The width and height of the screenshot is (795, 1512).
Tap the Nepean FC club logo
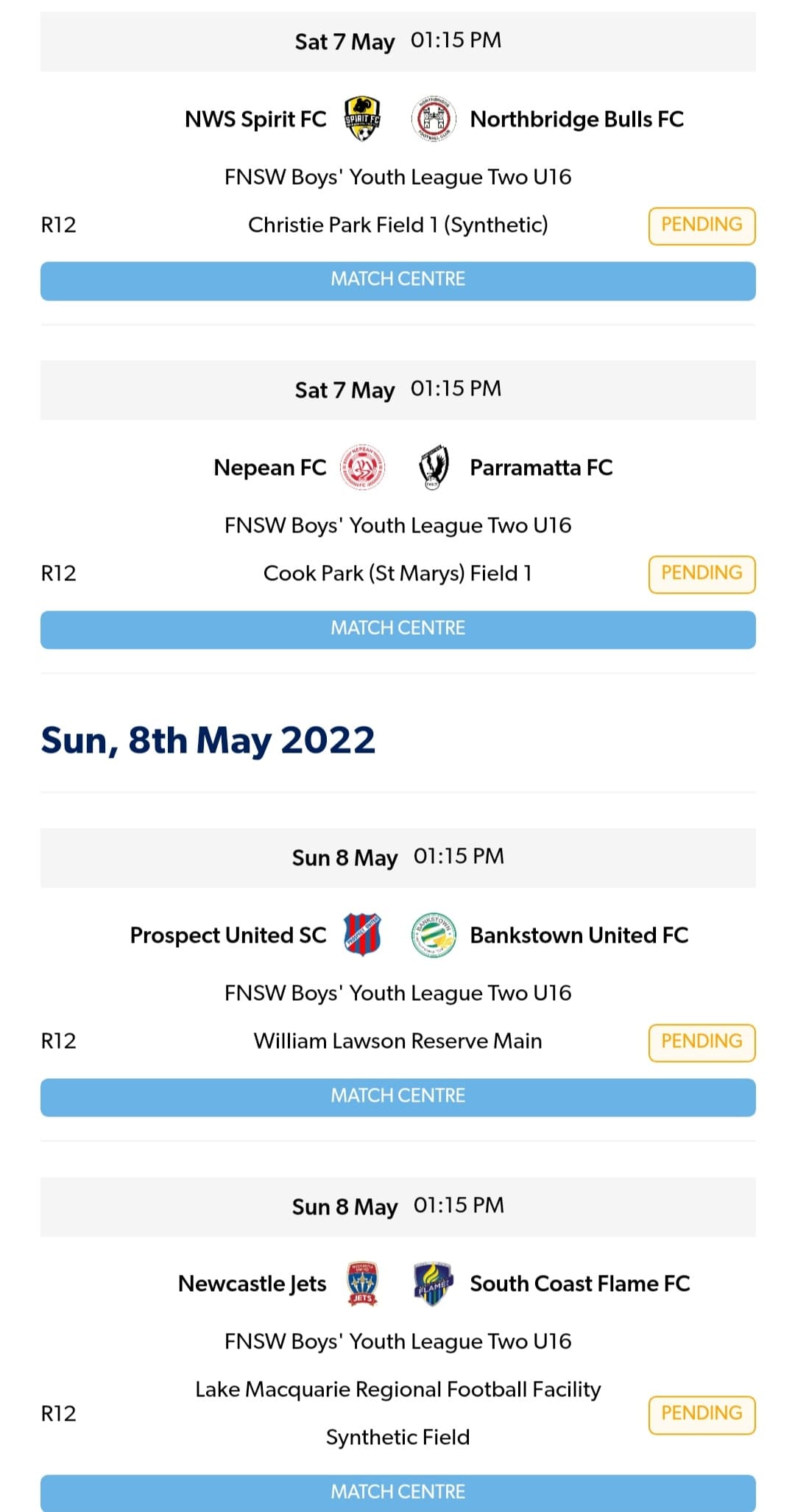coord(362,467)
